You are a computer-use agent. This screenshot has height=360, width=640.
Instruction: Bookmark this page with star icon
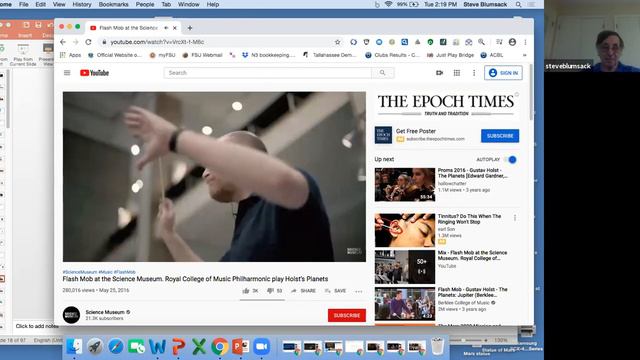pos(338,42)
